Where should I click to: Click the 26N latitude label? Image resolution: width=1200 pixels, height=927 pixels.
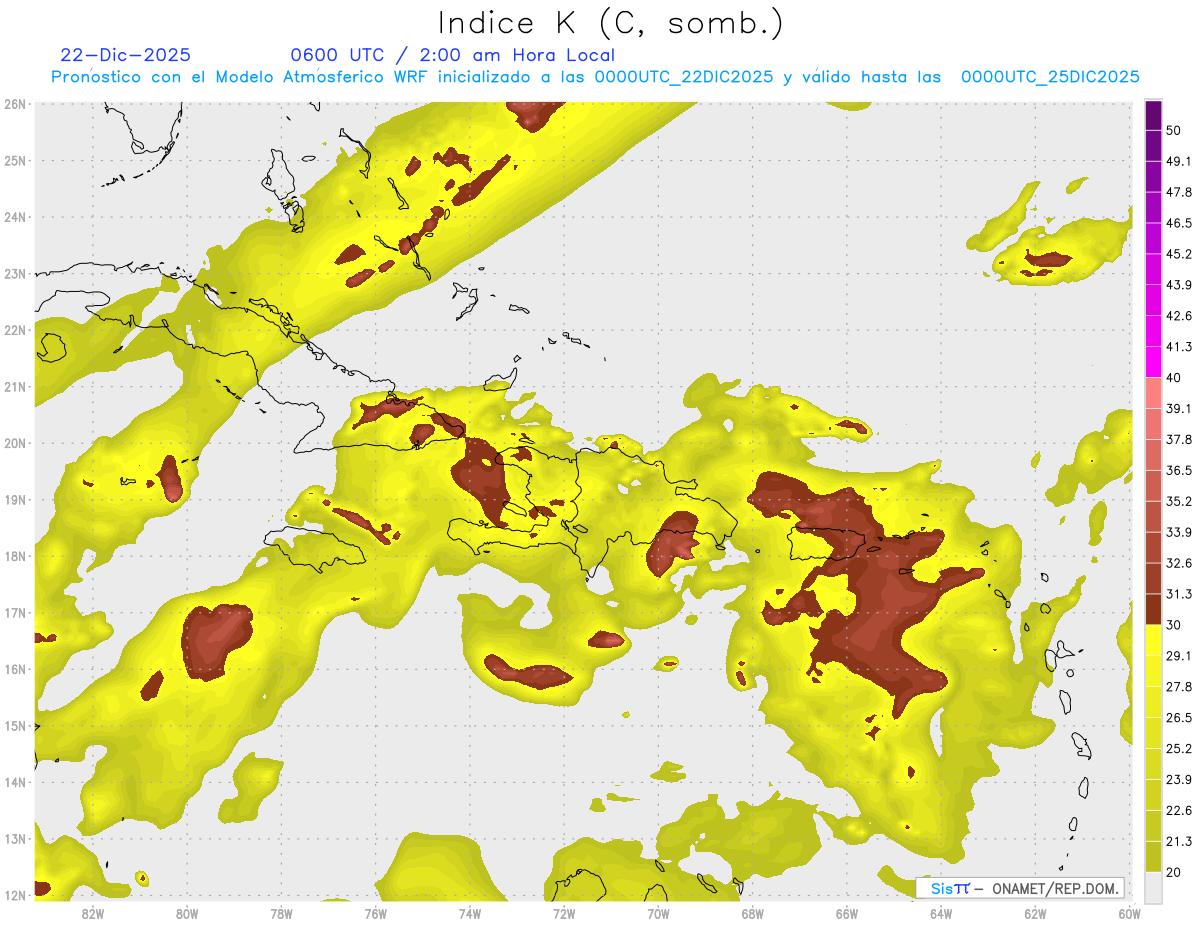(15, 104)
